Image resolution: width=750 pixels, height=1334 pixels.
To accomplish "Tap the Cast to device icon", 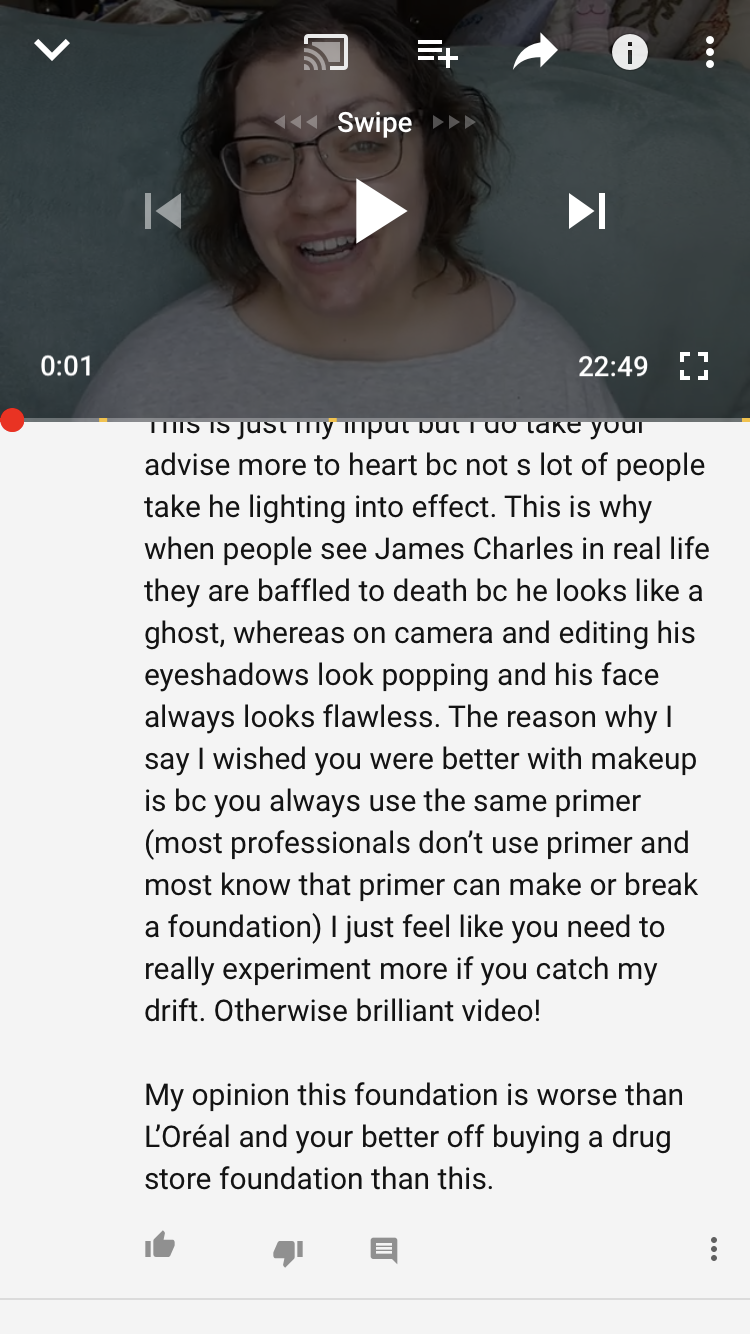I will click(326, 52).
